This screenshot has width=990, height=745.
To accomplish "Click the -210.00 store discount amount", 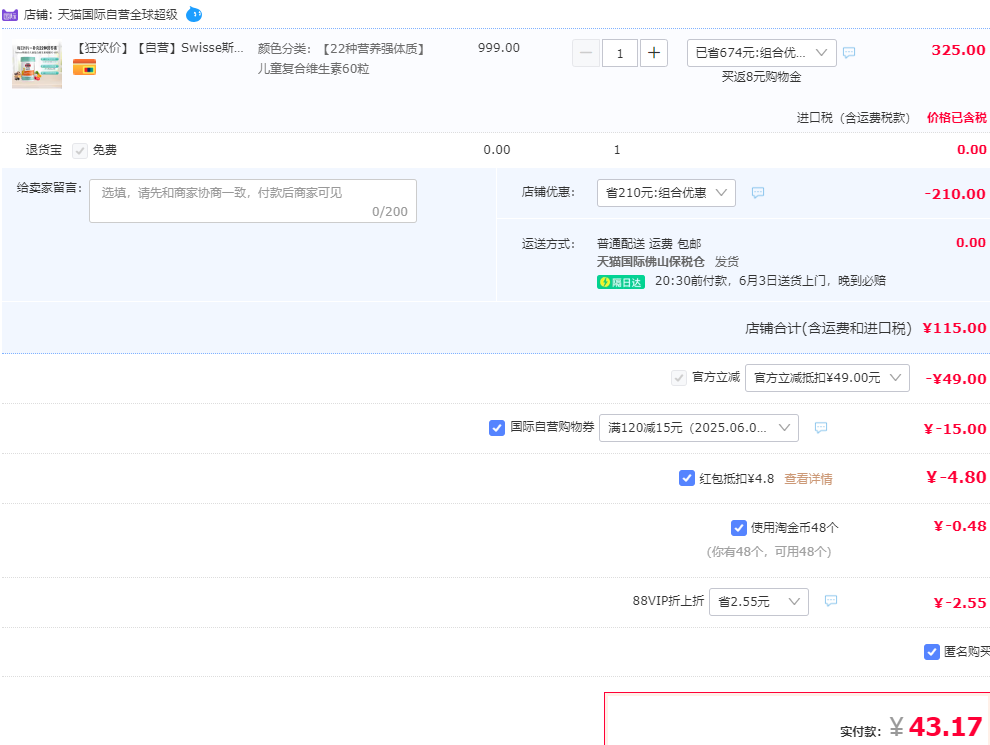I will tap(955, 194).
